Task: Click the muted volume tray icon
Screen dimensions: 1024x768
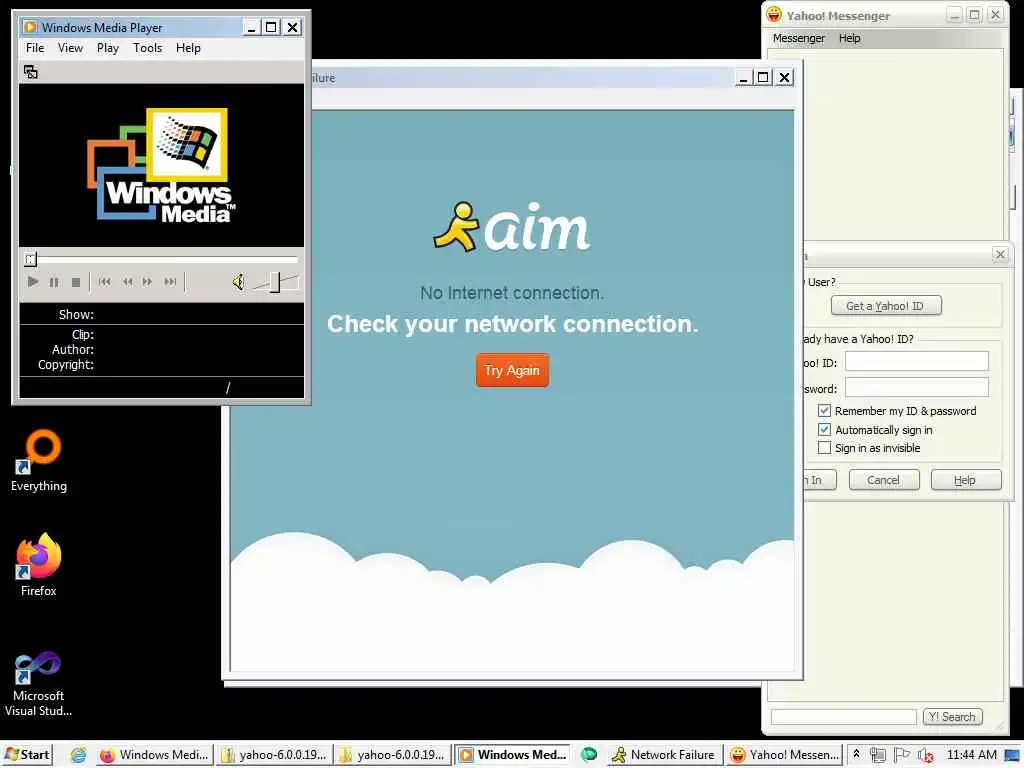Action: [x=925, y=756]
